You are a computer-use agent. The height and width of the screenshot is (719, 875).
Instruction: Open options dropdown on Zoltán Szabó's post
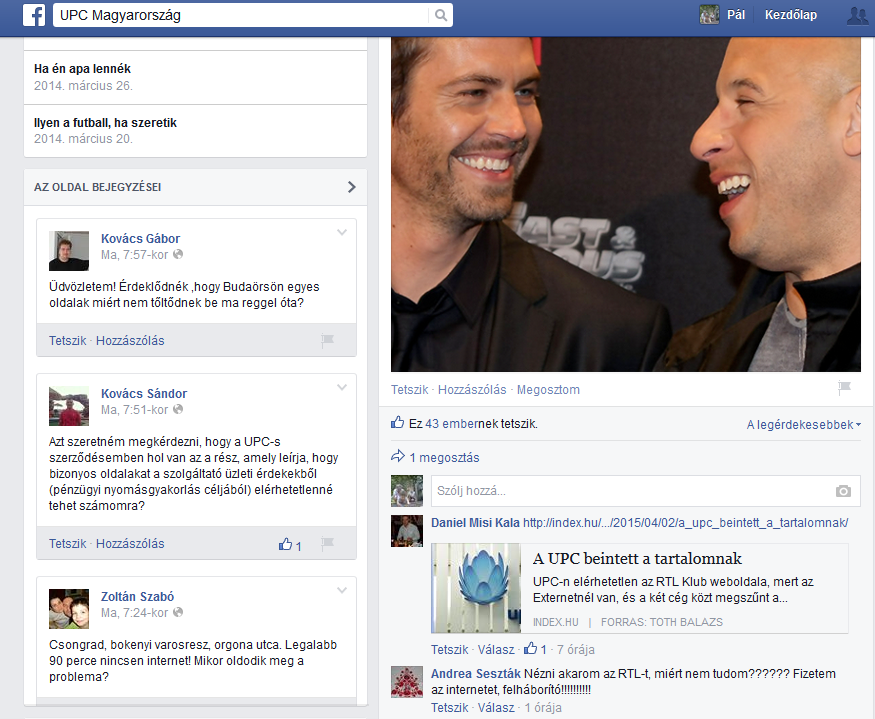342,590
